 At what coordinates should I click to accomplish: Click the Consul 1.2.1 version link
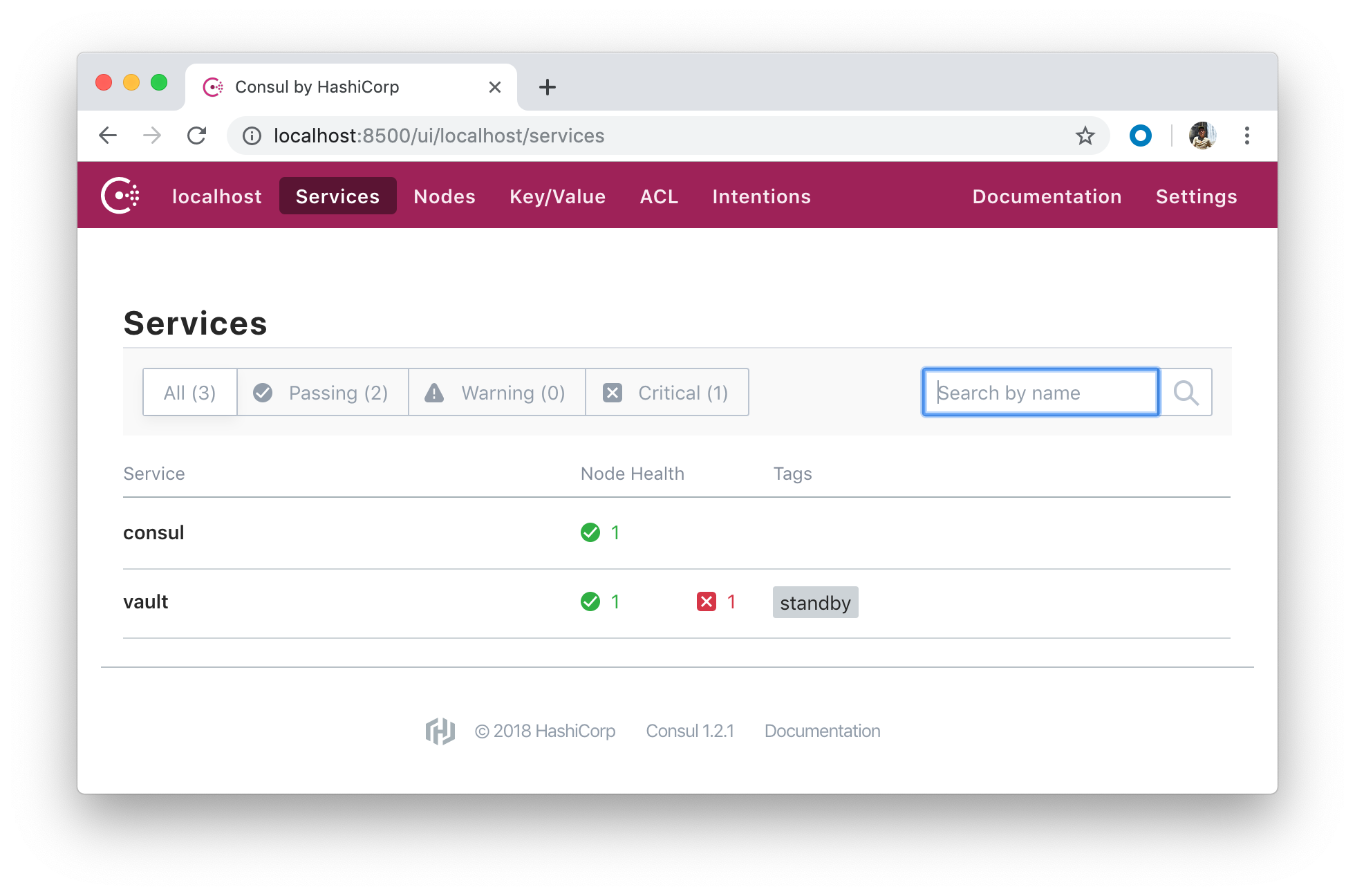[690, 731]
